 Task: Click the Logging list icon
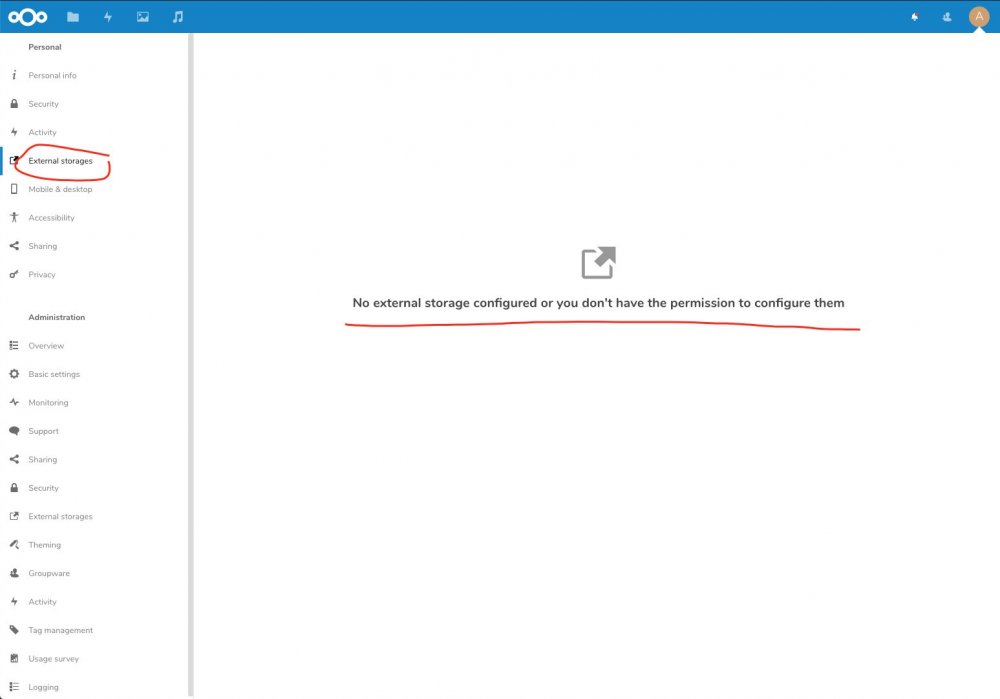point(14,687)
